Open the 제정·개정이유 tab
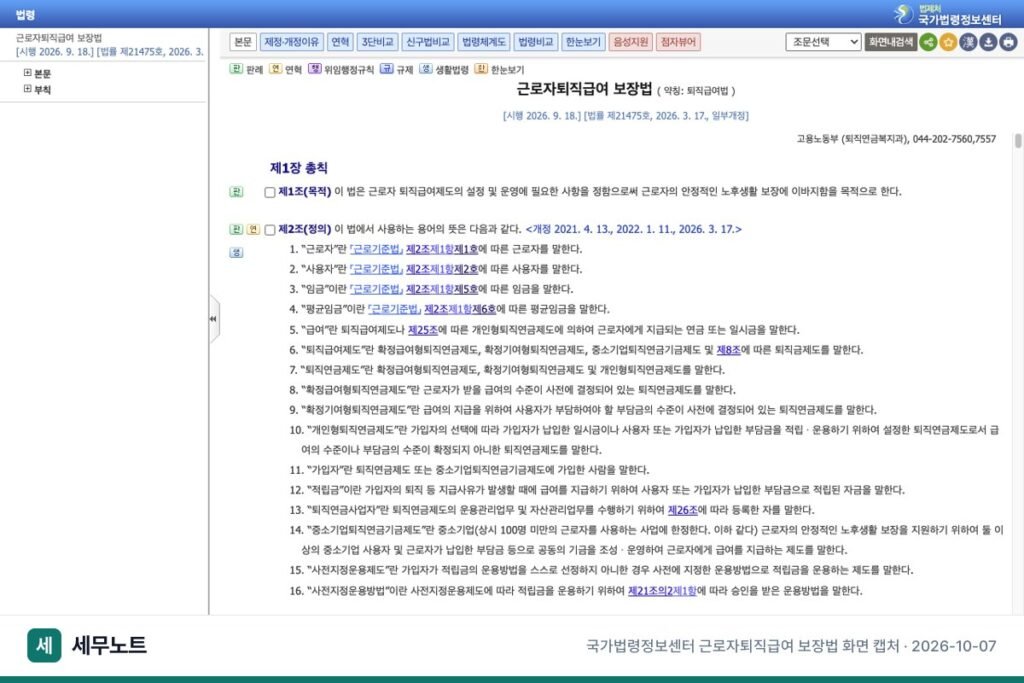 291,42
